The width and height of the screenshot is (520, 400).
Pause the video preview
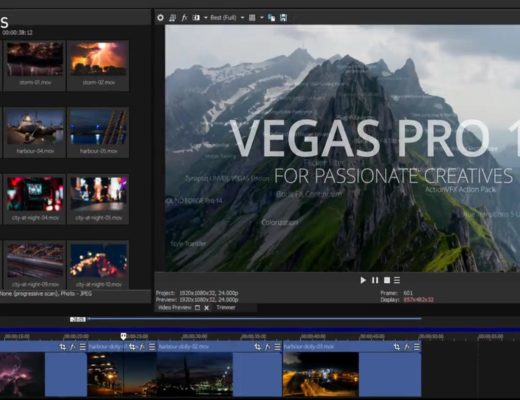[x=375, y=280]
